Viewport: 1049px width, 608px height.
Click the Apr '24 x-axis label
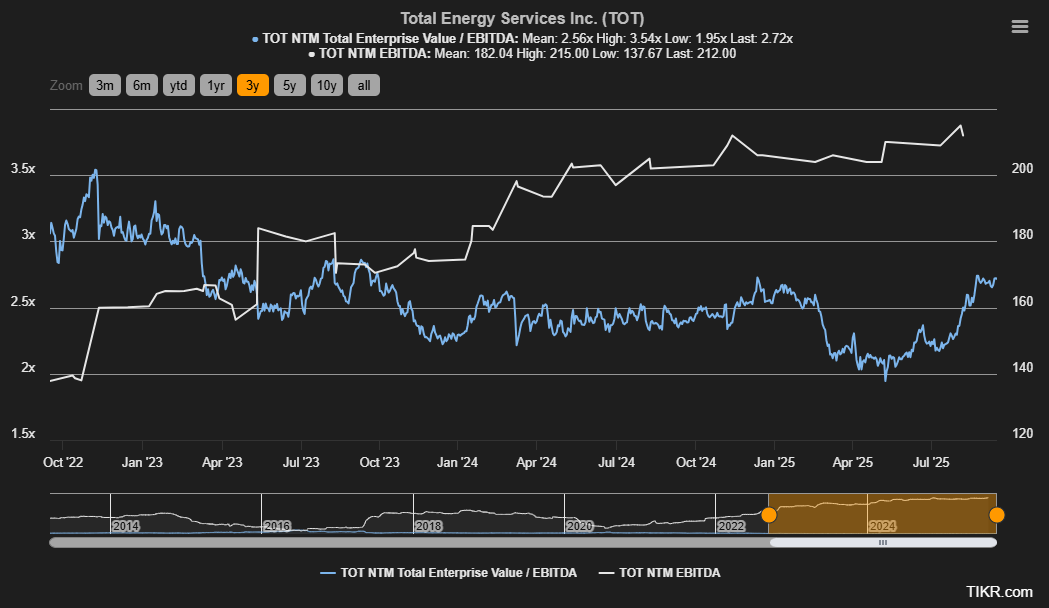point(537,462)
